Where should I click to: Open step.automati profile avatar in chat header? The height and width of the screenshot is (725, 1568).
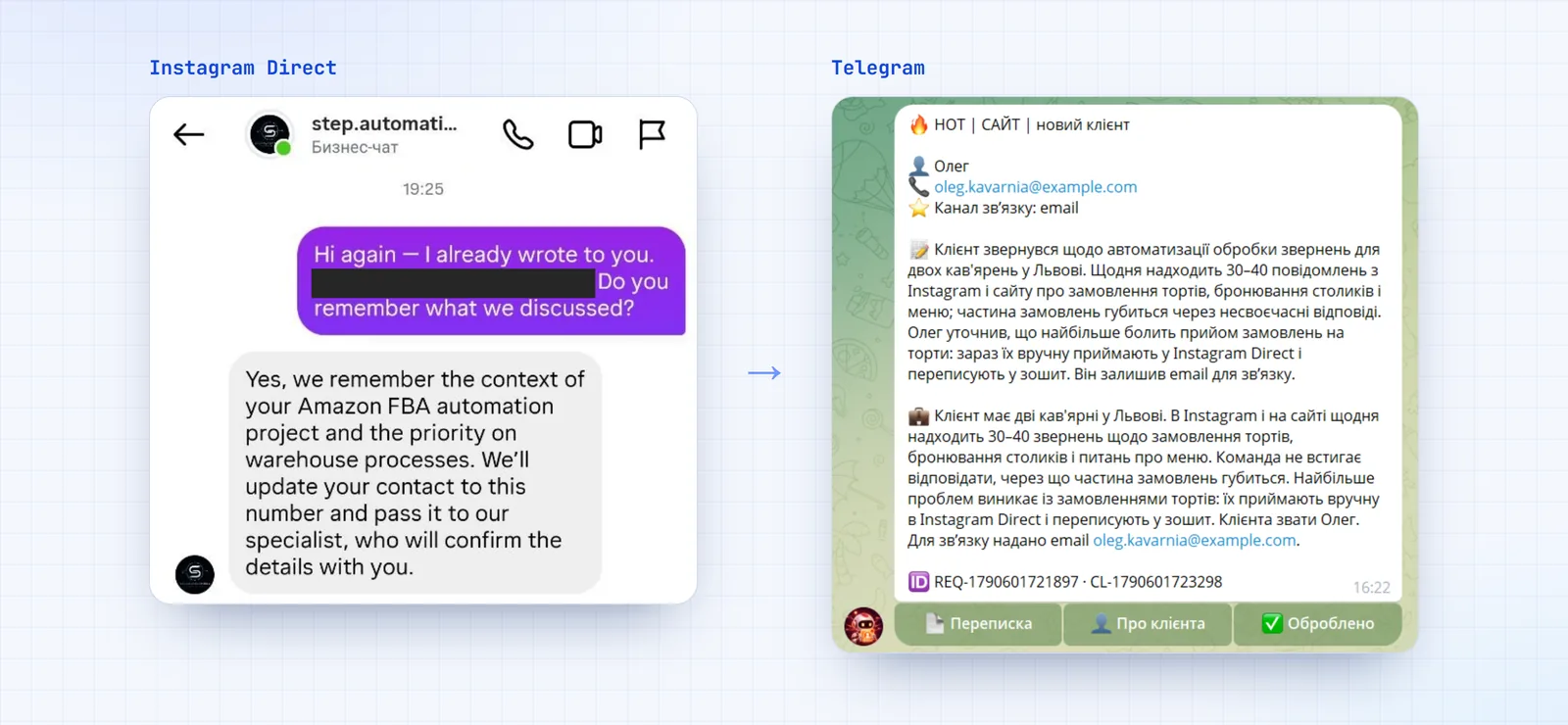click(x=269, y=134)
